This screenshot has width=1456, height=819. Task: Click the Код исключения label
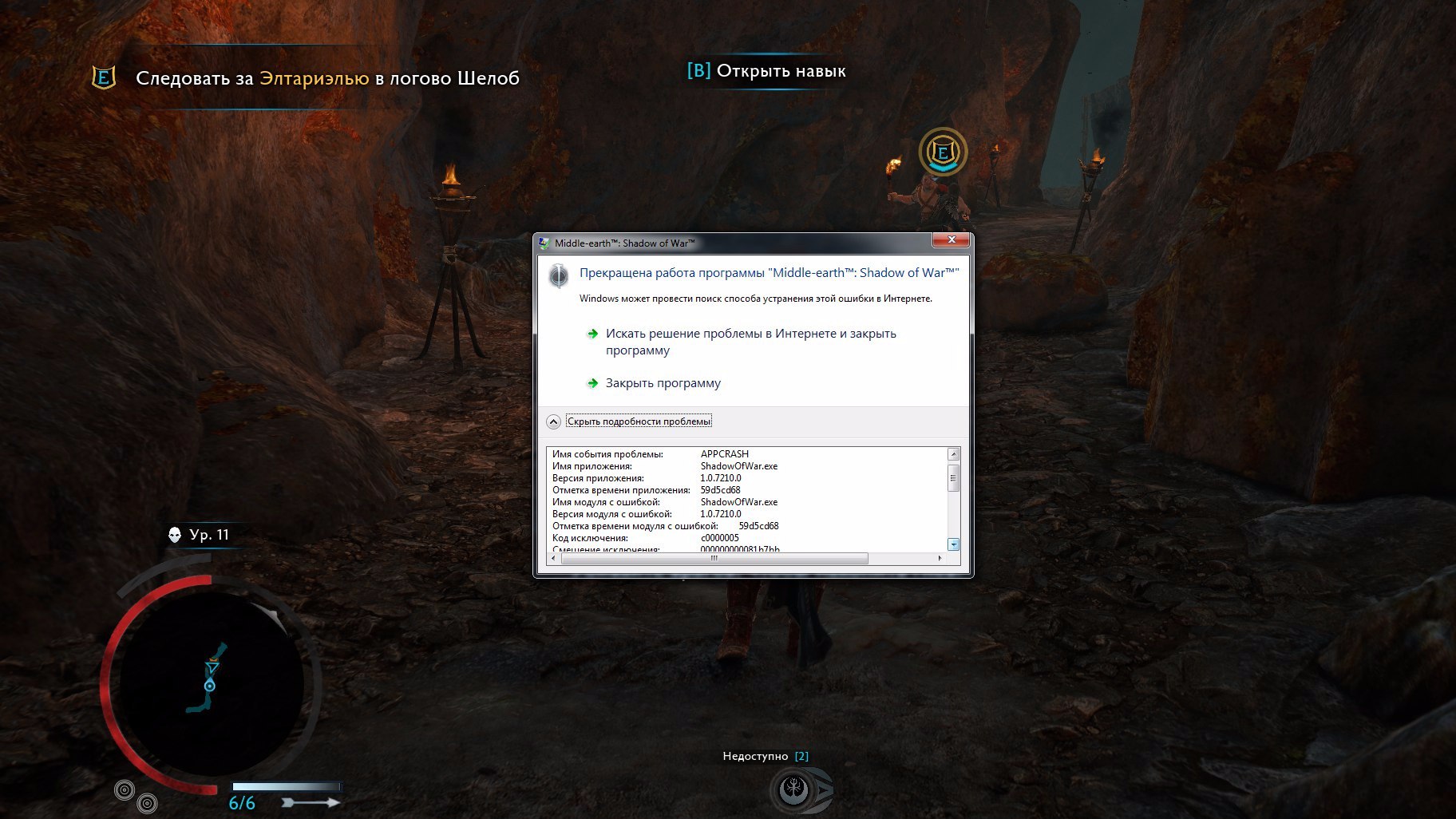click(590, 538)
